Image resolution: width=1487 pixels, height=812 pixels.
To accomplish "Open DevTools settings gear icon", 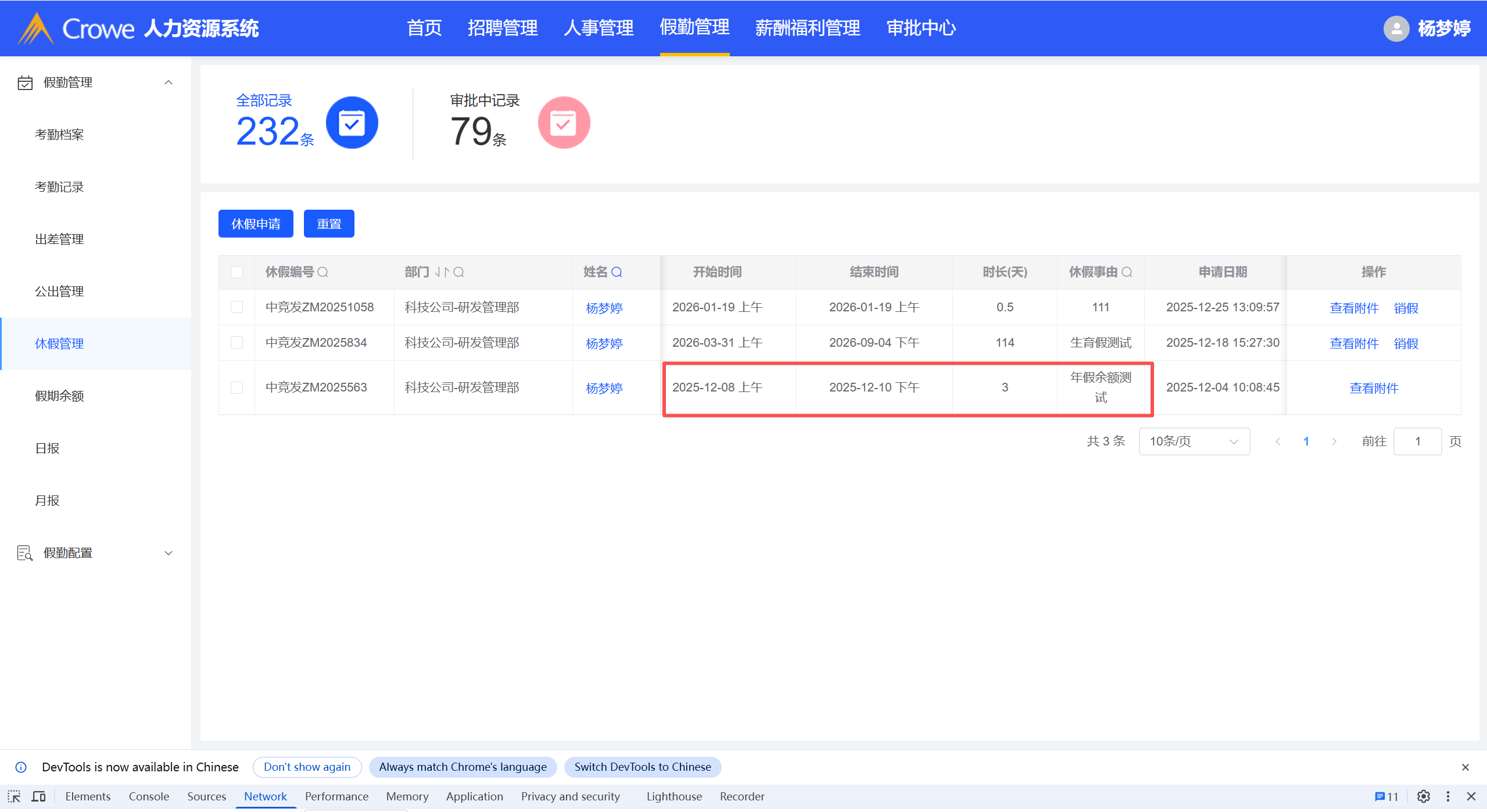I will coord(1423,796).
